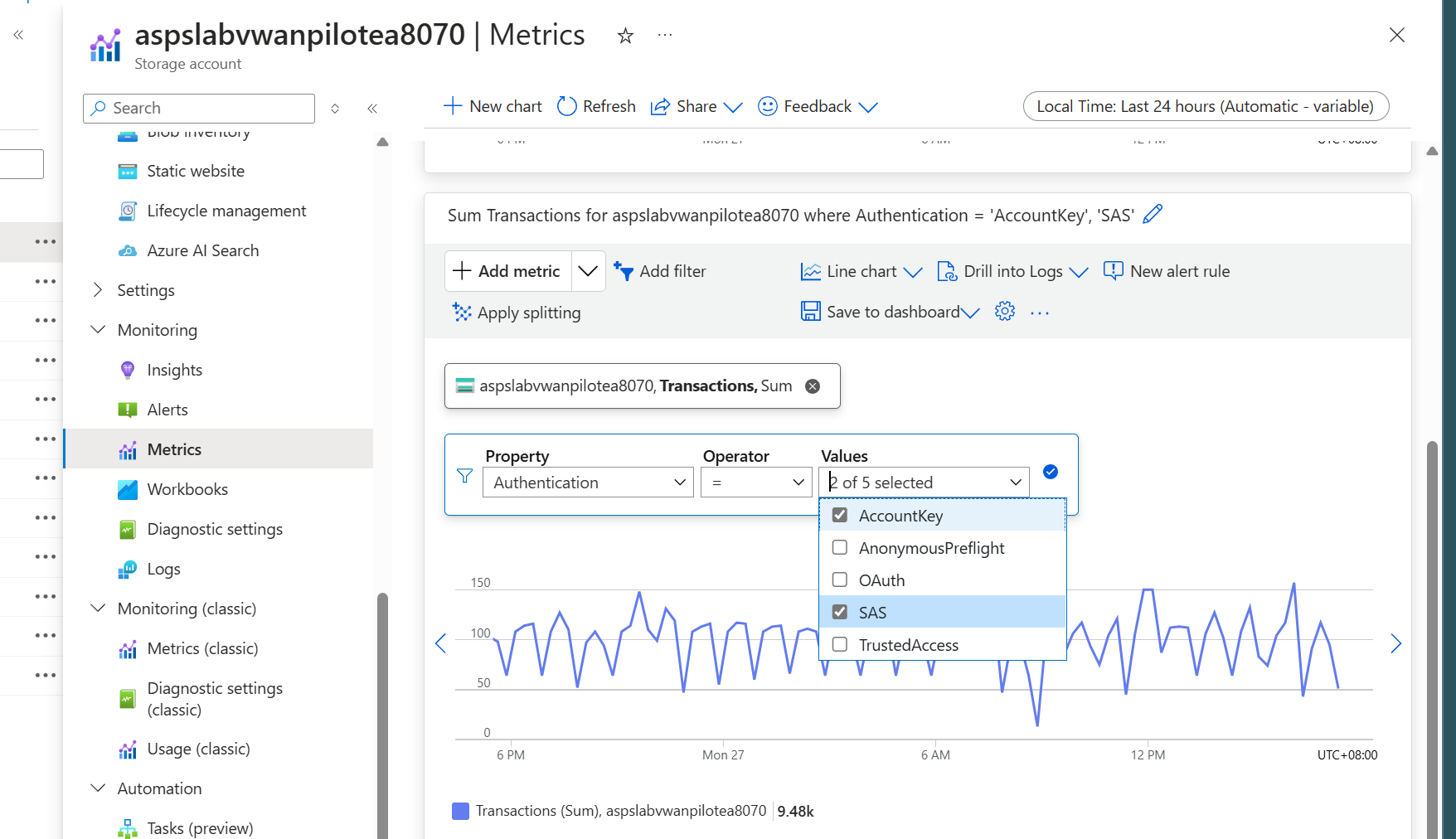
Task: Click the Workbooks icon
Action: pyautogui.click(x=128, y=490)
